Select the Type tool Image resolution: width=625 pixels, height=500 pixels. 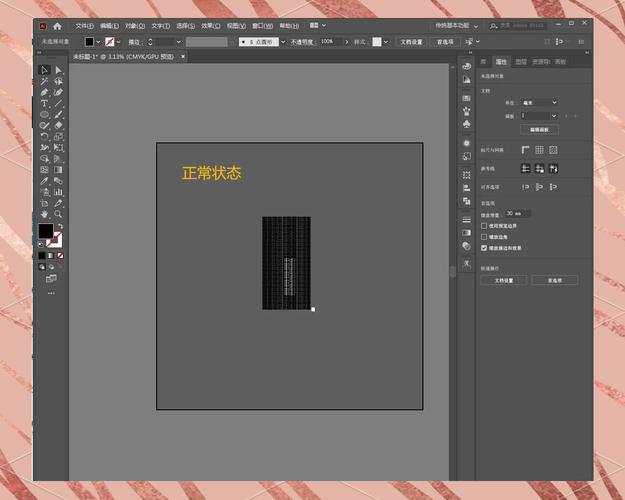click(44, 103)
